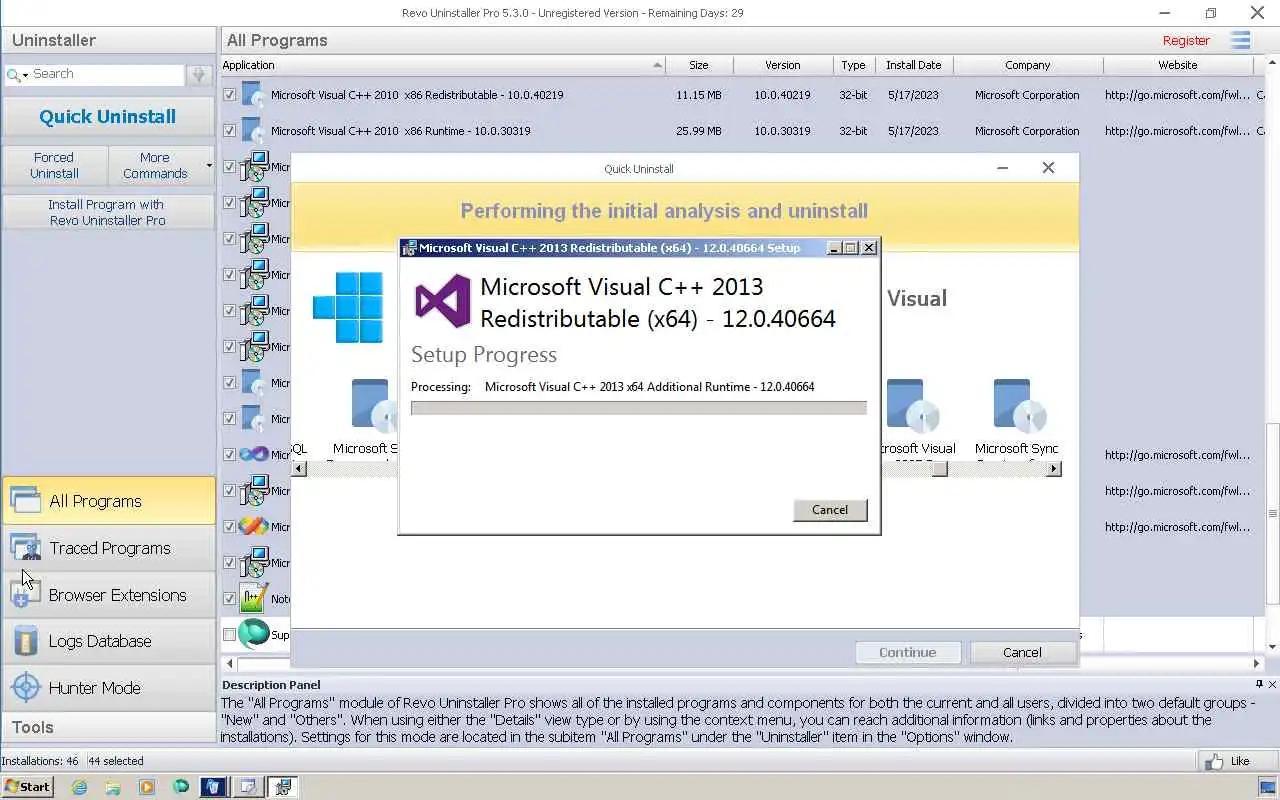Click Forced Uninstall button

click(x=54, y=165)
